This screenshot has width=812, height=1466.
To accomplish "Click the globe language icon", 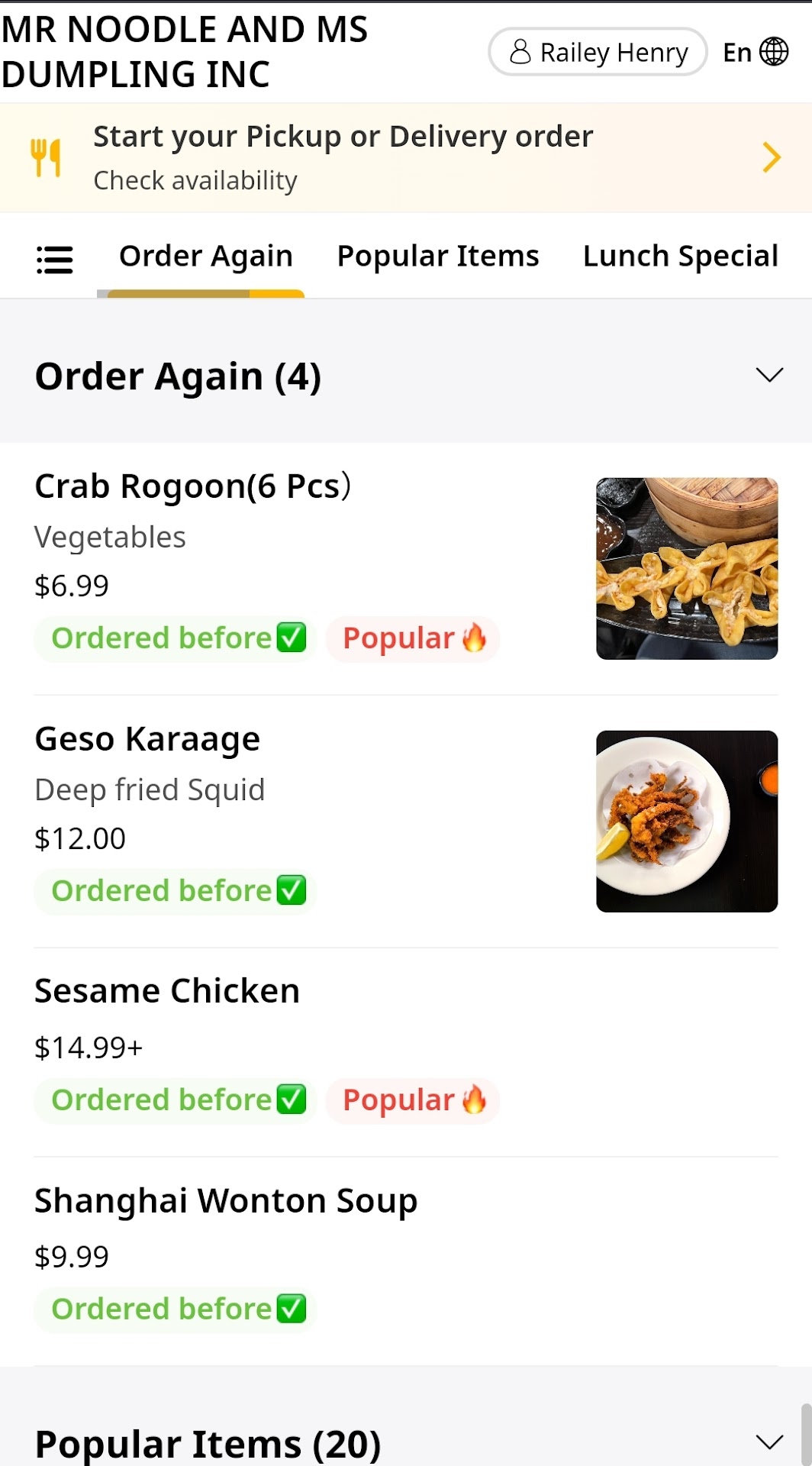I will click(x=774, y=52).
